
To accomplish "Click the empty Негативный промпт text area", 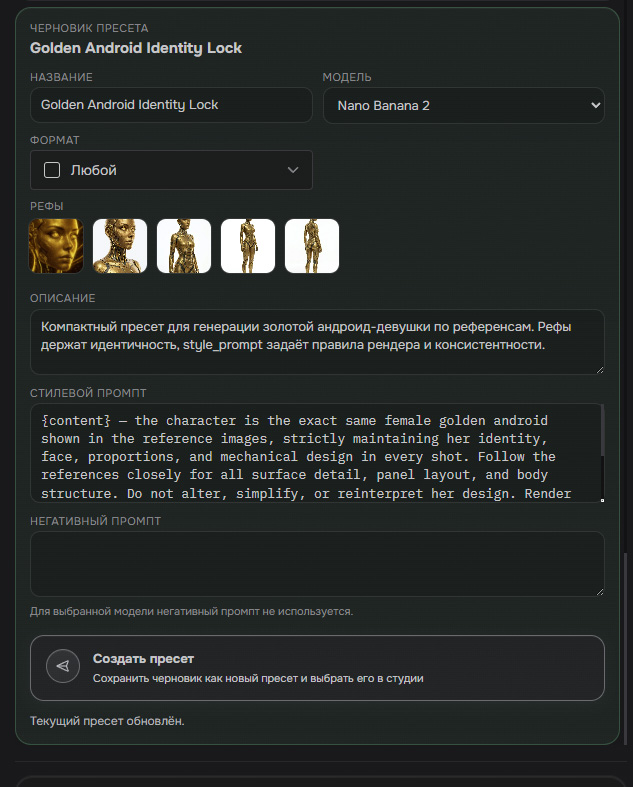I will pos(317,564).
